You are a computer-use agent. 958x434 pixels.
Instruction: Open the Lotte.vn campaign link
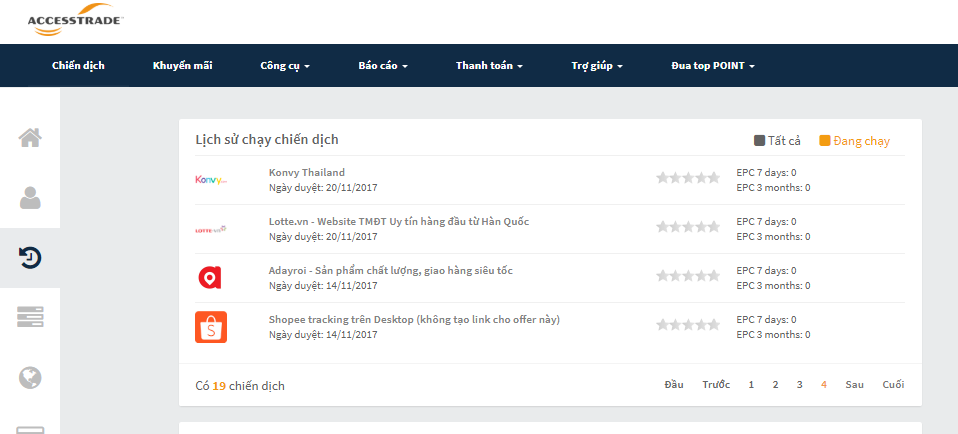(398, 221)
